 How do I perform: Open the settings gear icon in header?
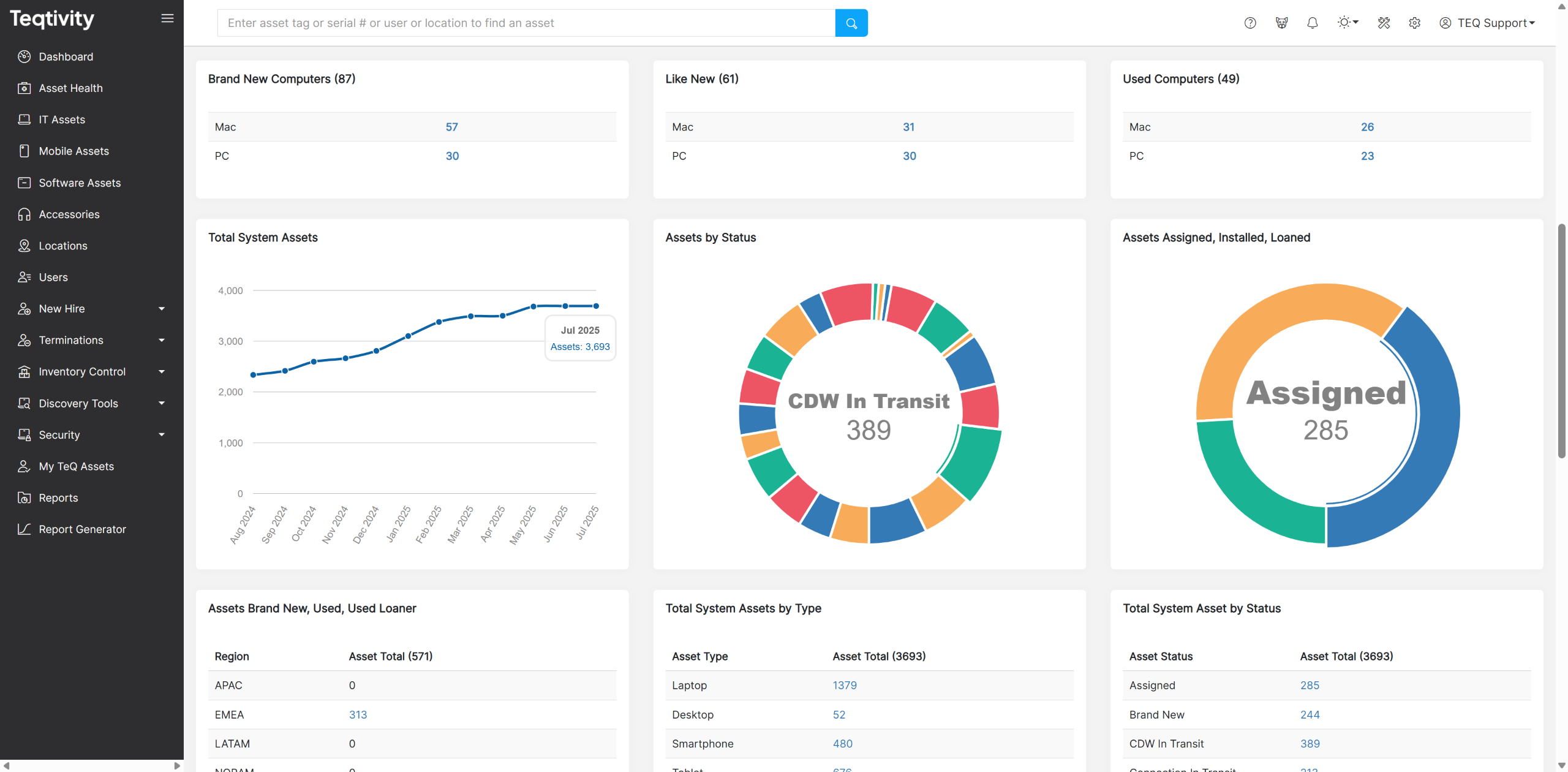click(1414, 23)
